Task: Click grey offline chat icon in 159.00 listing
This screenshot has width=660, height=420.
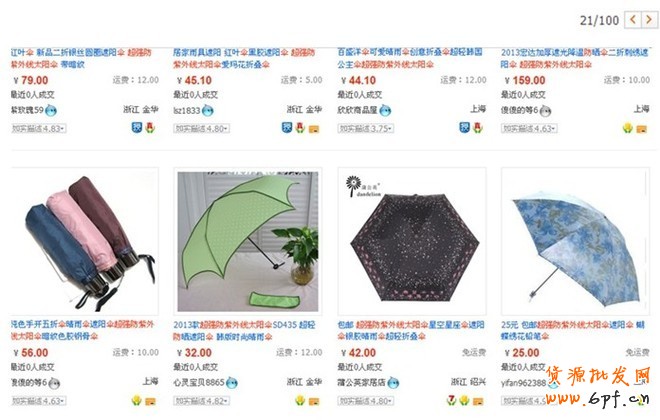Action: click(546, 111)
